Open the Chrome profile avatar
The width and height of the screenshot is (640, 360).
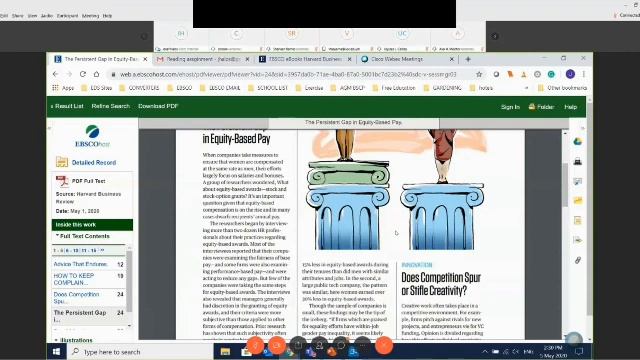coord(570,74)
